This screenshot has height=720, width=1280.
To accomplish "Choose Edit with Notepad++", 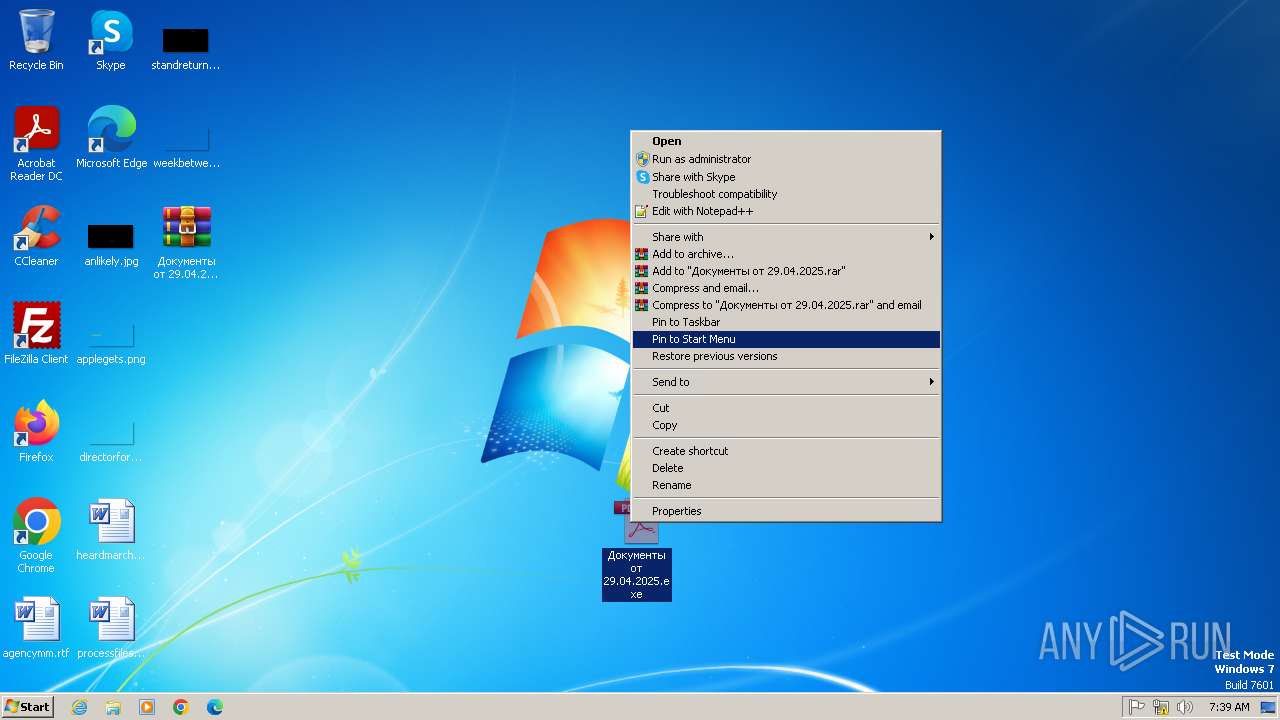I will coord(786,211).
